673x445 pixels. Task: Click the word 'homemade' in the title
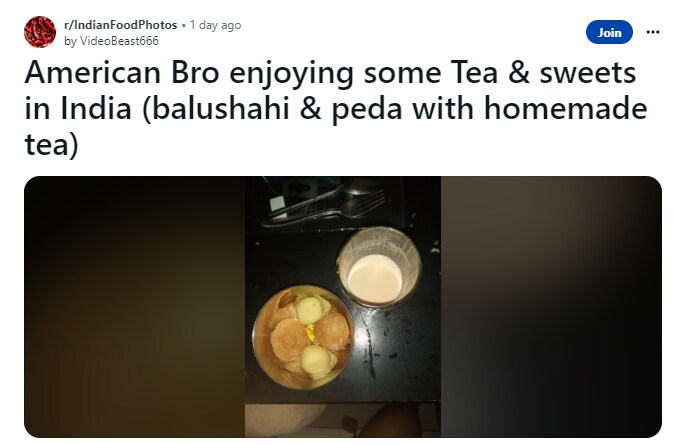[x=566, y=109]
